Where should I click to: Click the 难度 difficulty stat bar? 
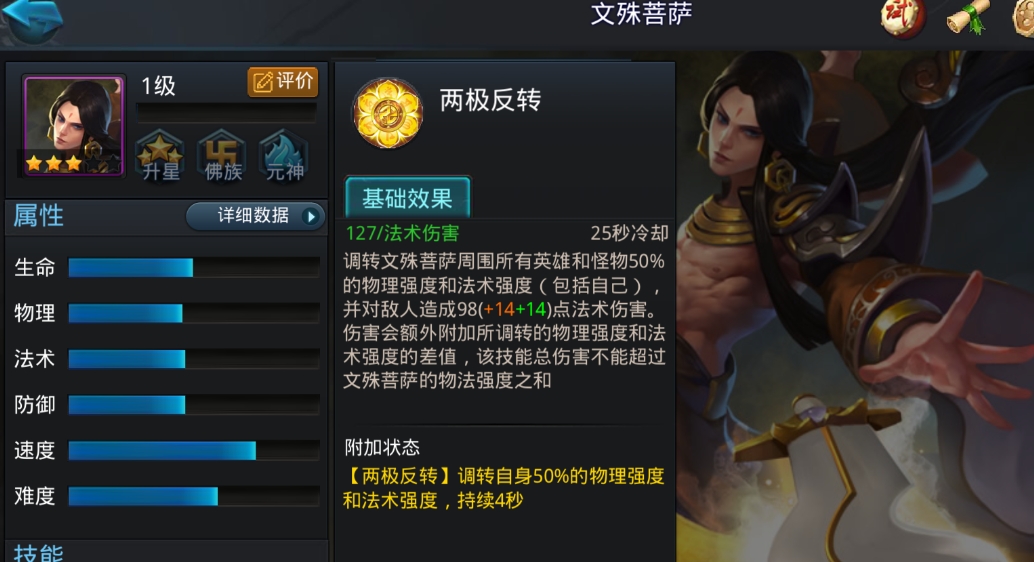click(194, 496)
